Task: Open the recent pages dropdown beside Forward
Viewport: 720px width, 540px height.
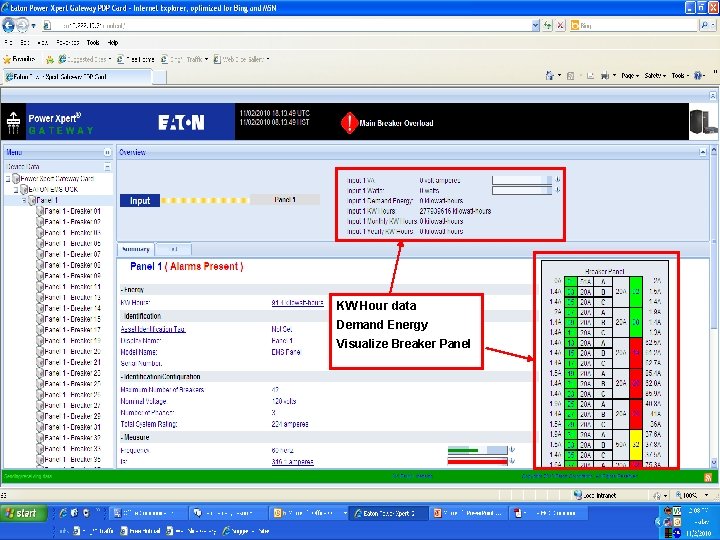Action: click(x=34, y=26)
